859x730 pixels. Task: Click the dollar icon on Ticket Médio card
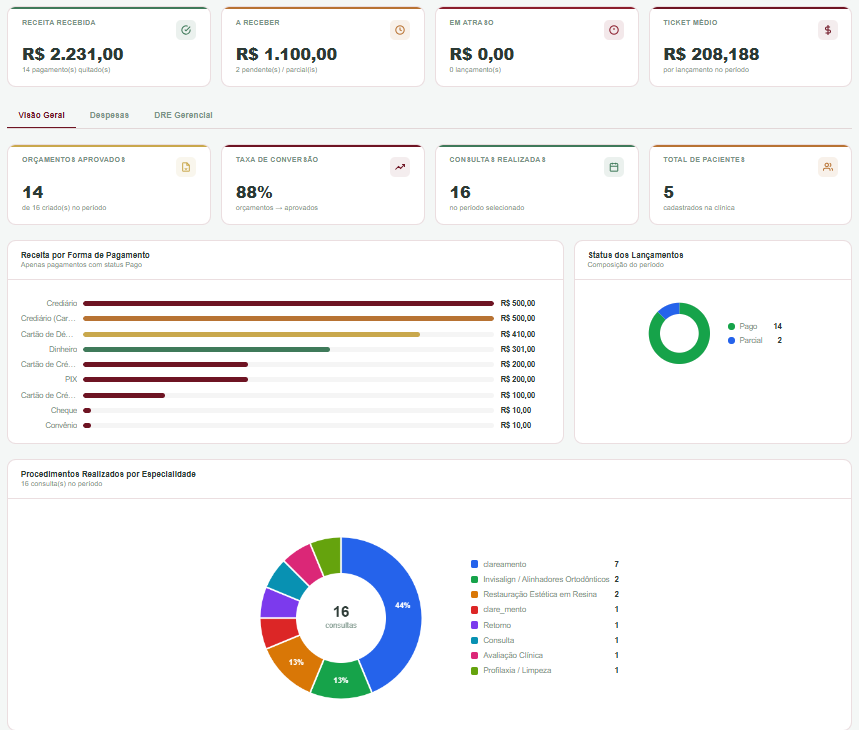pos(828,30)
